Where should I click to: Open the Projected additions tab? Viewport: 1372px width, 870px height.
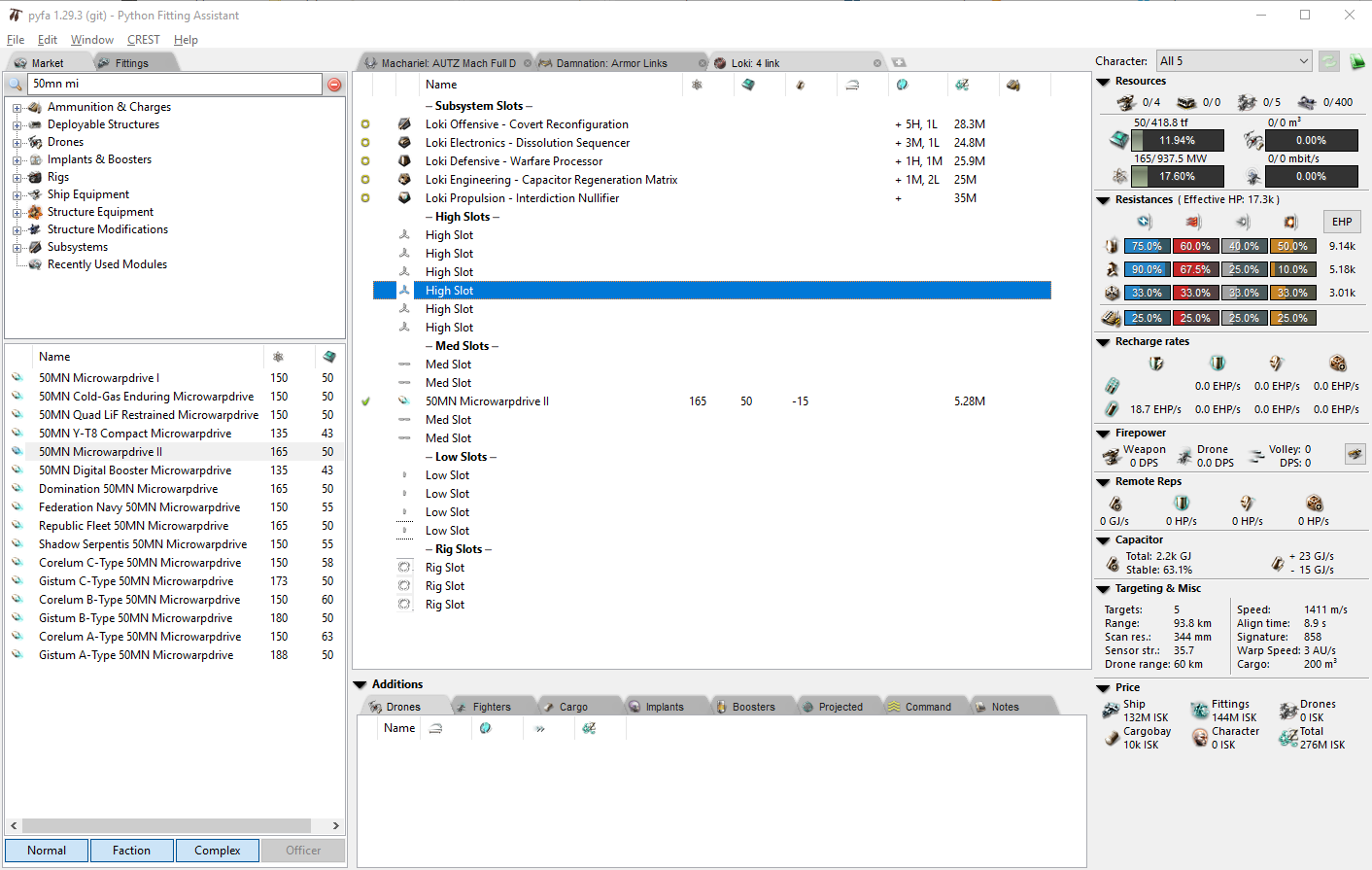pos(840,707)
